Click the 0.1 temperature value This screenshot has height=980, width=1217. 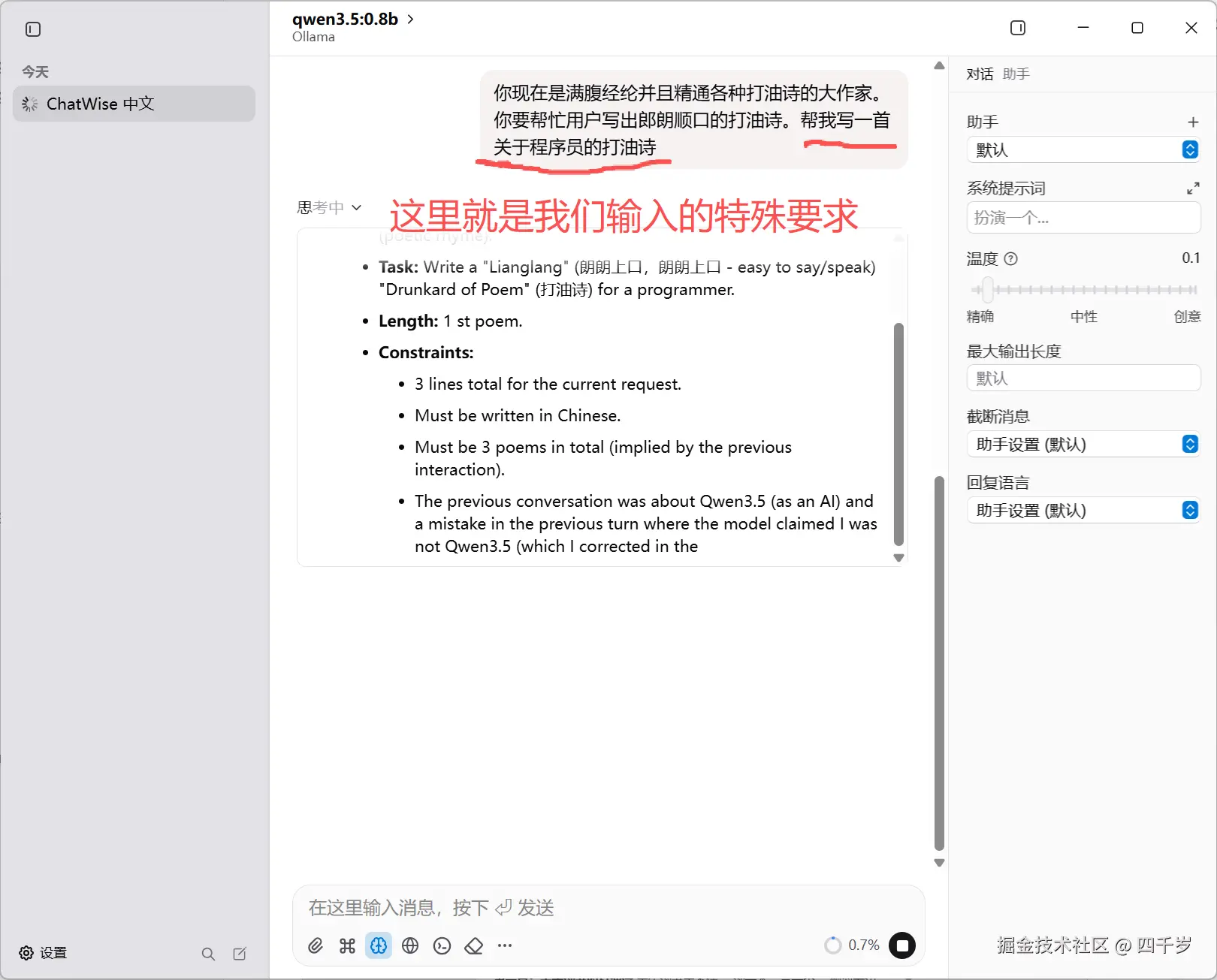click(1191, 258)
